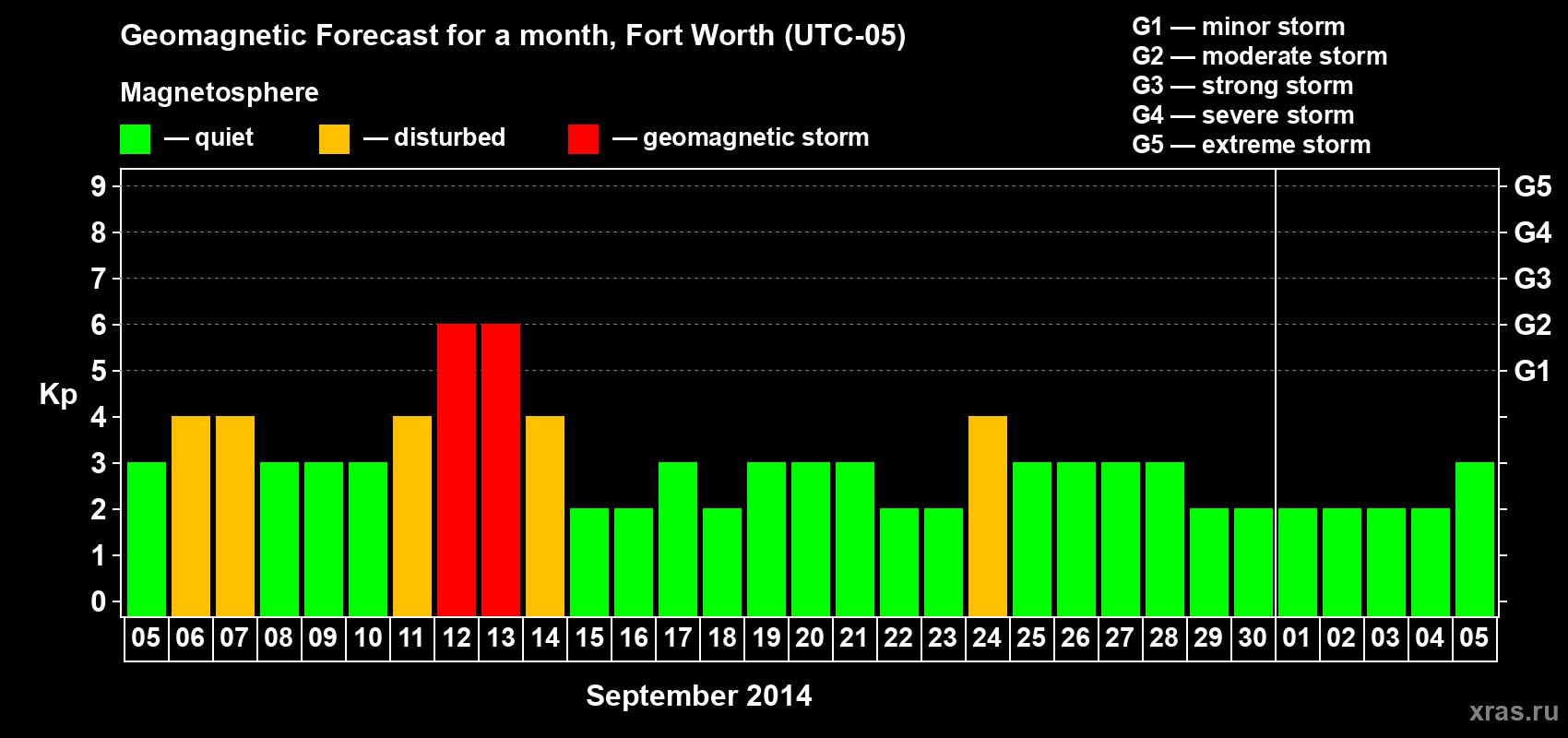Screen dimensions: 1568x738
Task: Click the 'disturbed' legend label
Action: pyautogui.click(x=450, y=137)
